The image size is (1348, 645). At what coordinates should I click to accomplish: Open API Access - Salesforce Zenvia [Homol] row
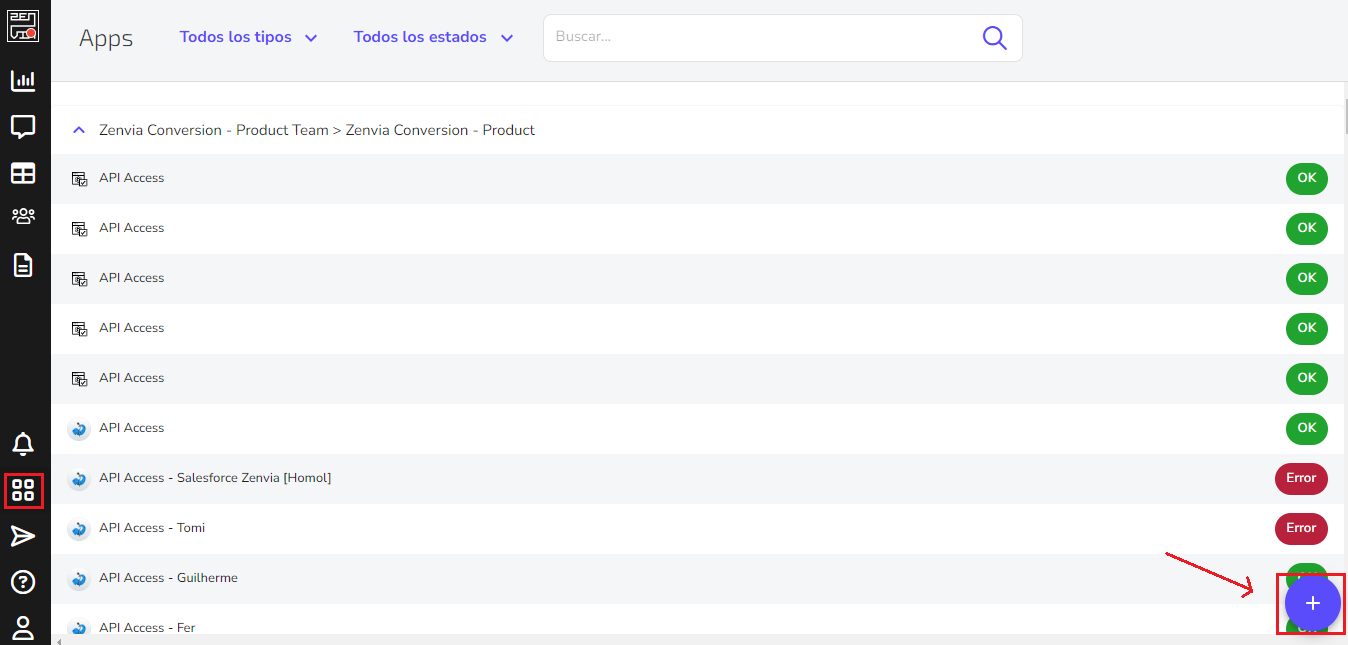pos(697,478)
